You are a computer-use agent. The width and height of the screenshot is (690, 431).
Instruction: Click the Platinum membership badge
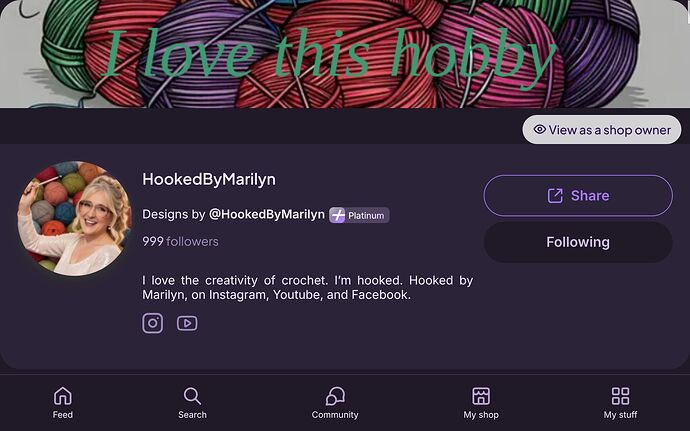(x=359, y=215)
